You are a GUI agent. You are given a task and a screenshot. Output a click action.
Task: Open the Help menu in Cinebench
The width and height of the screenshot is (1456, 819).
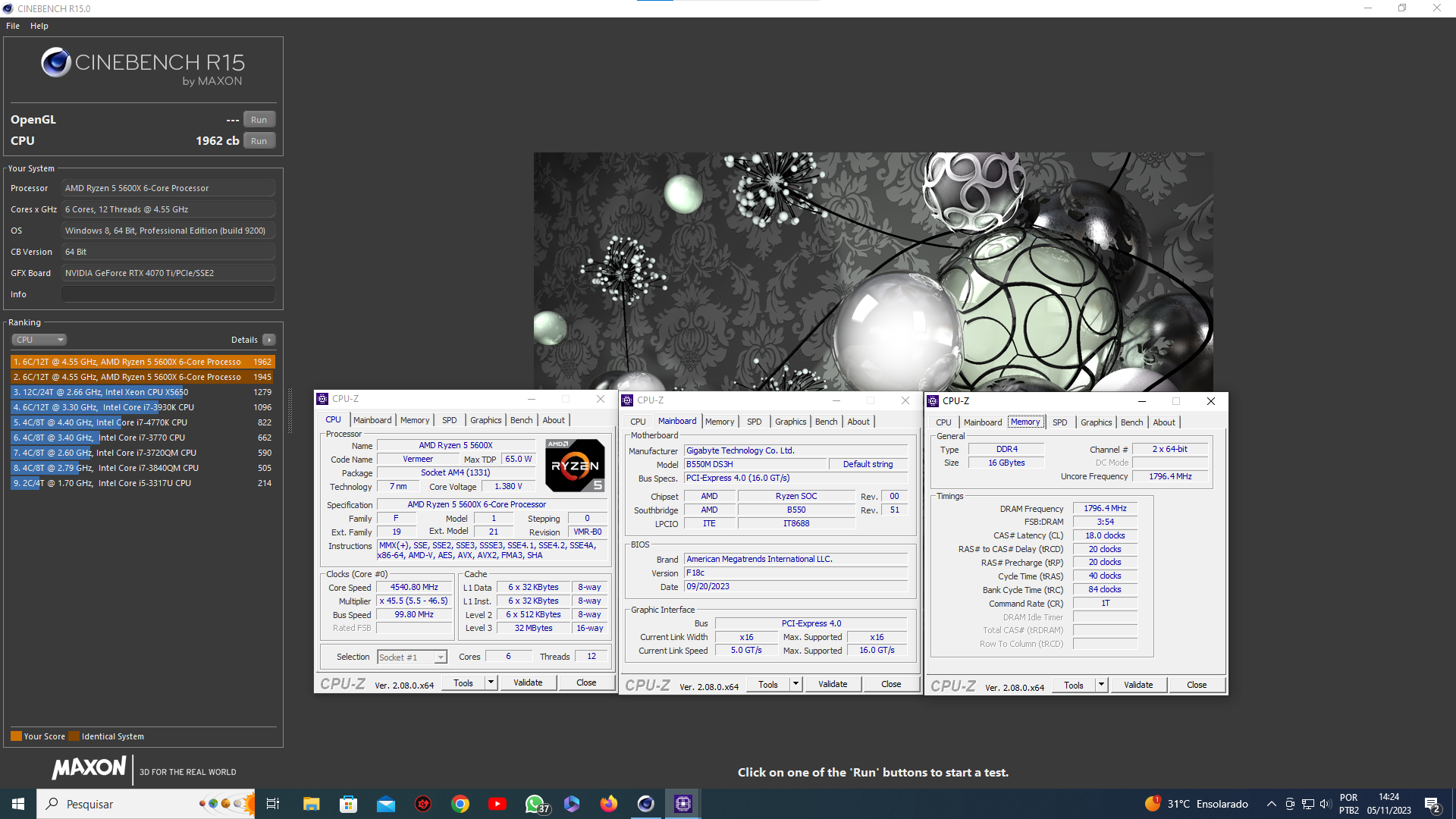click(39, 26)
